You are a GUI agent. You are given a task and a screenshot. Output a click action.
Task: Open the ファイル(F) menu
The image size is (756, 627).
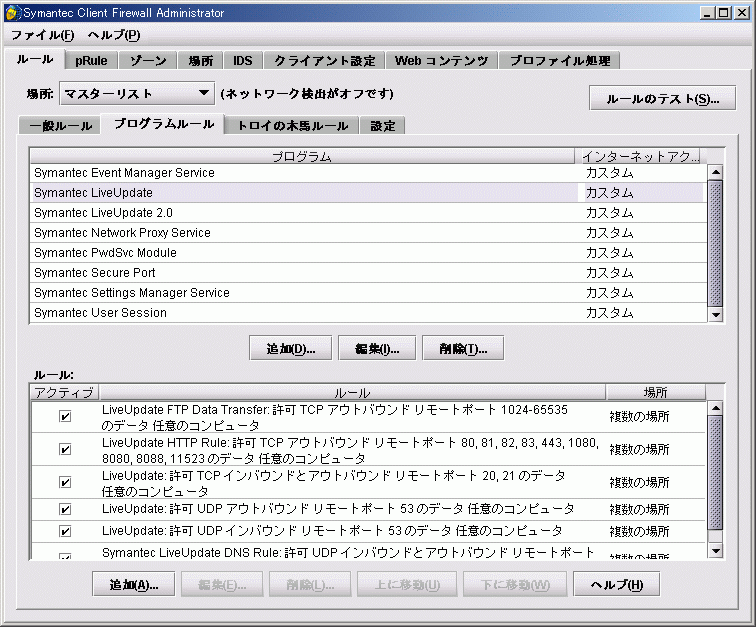(42, 35)
